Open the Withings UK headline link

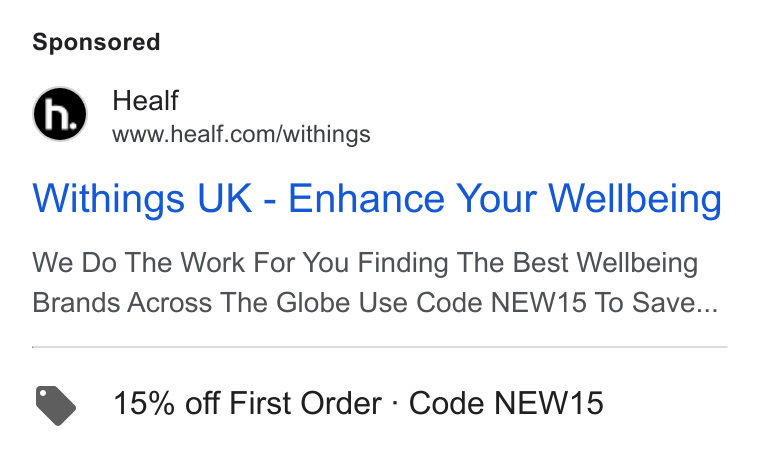[377, 199]
